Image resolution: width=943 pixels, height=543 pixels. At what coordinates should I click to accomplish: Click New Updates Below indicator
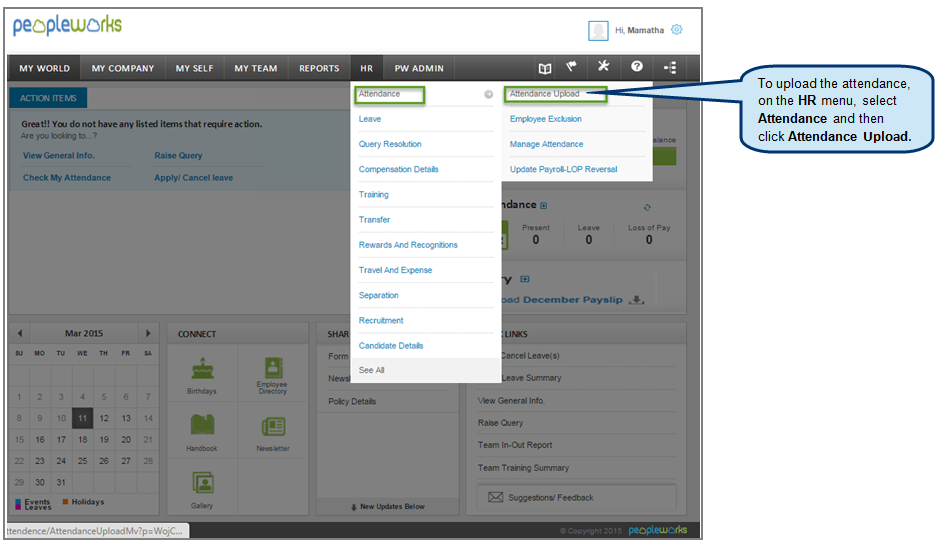(388, 507)
